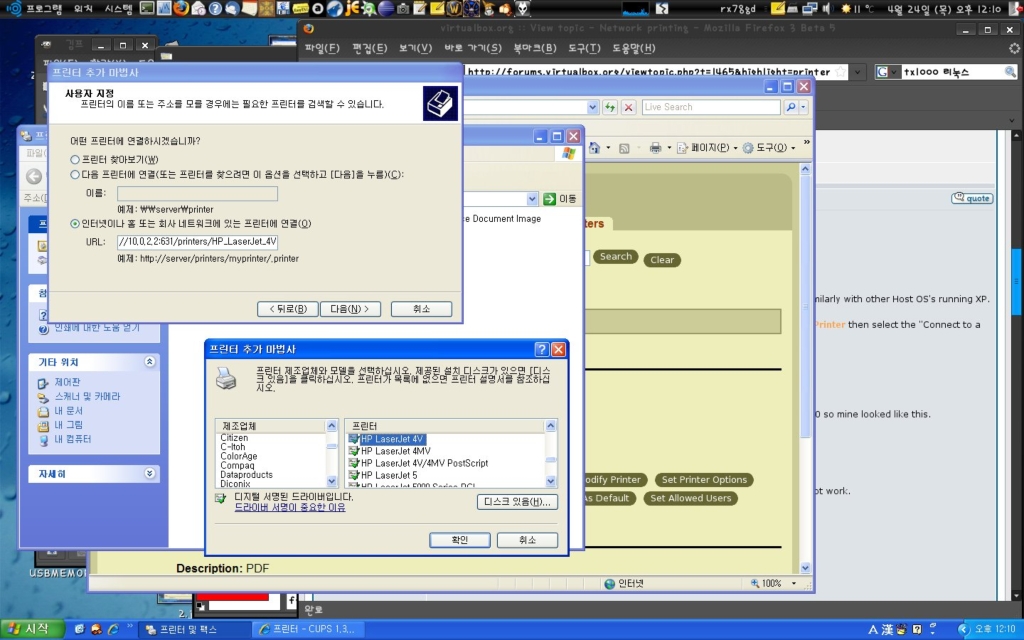Launch World of Warcraft icon in top panel
This screenshot has height=640, width=1024.
point(454,8)
